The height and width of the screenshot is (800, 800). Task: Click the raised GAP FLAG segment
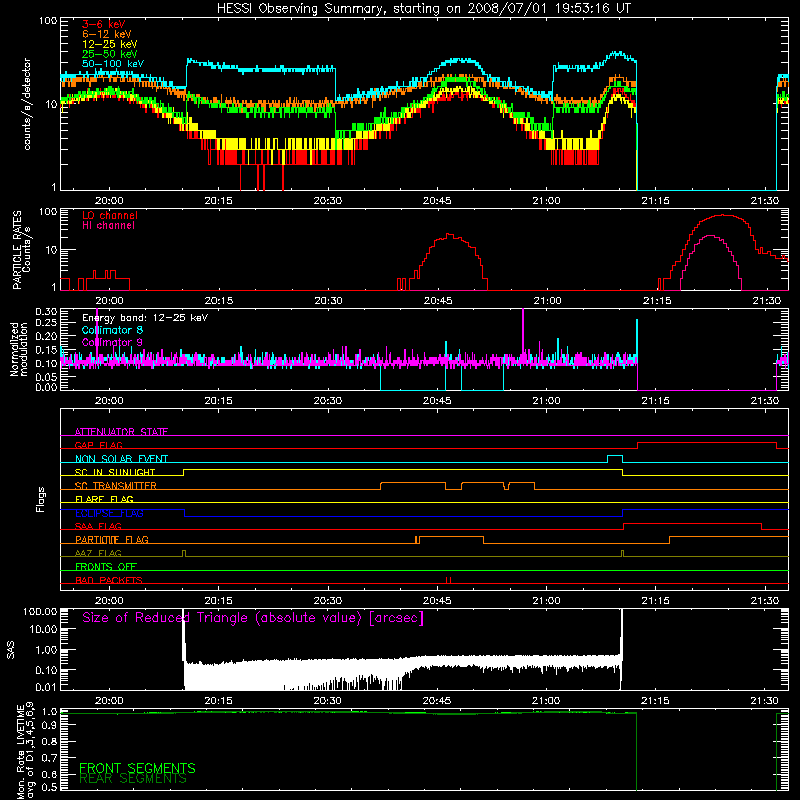(707, 443)
